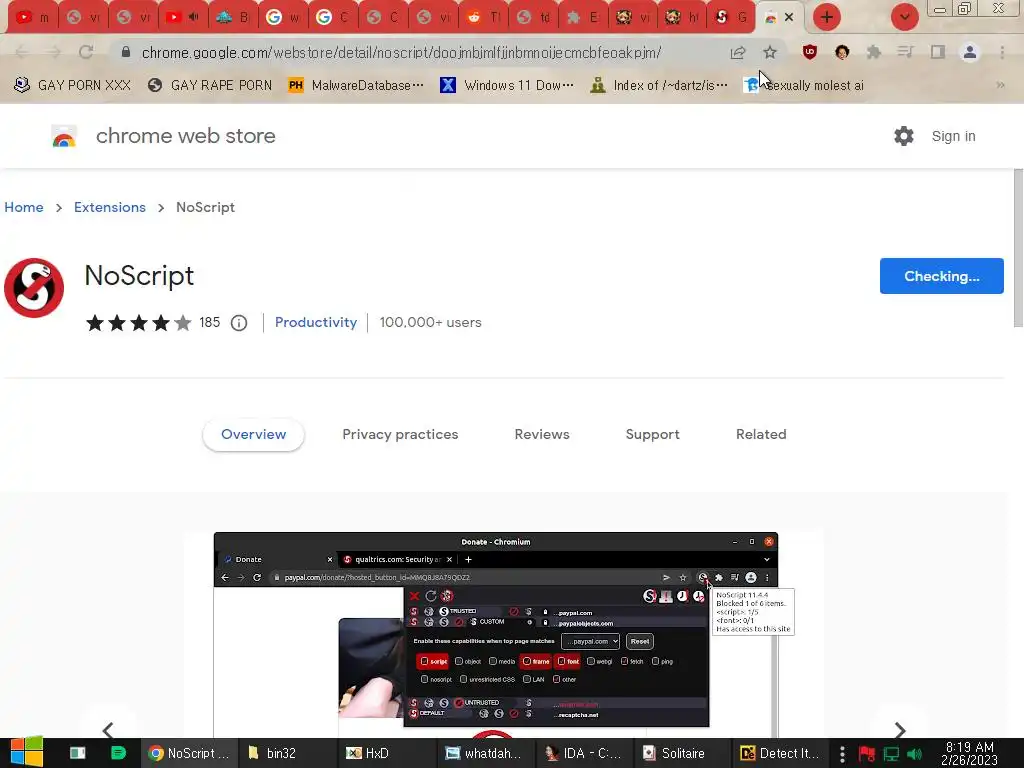Open the Windows 11 Dow... bookmark
Image resolution: width=1024 pixels, height=768 pixels.
(507, 85)
